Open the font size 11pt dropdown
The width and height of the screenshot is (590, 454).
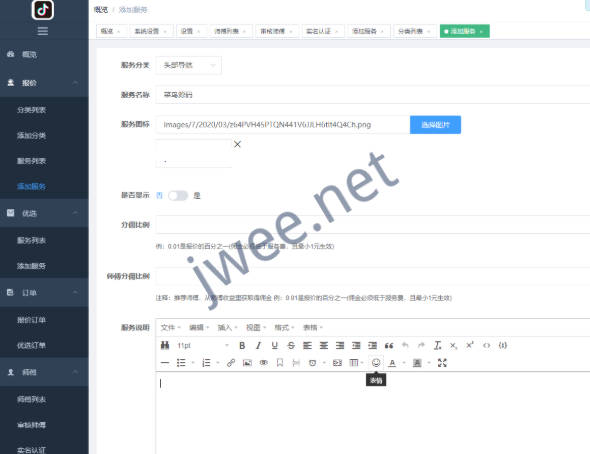(x=202, y=345)
